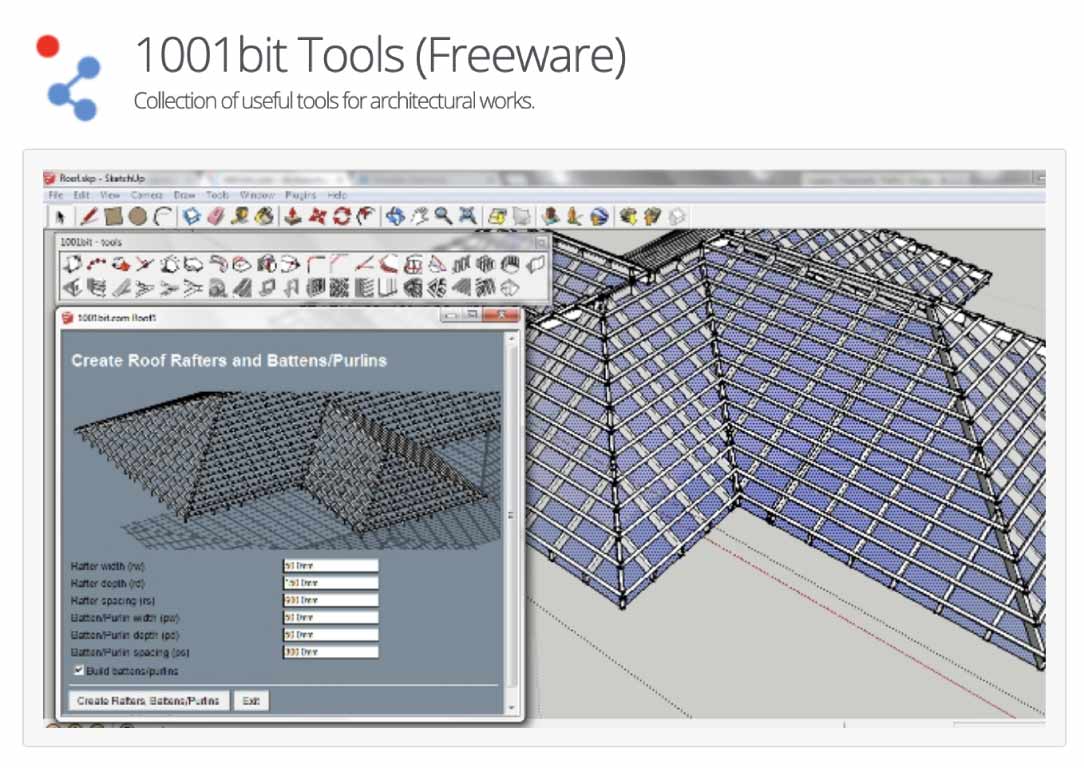The height and width of the screenshot is (768, 1084).
Task: Select the arrow Select tool in SketchUp toolbar
Action: point(60,217)
